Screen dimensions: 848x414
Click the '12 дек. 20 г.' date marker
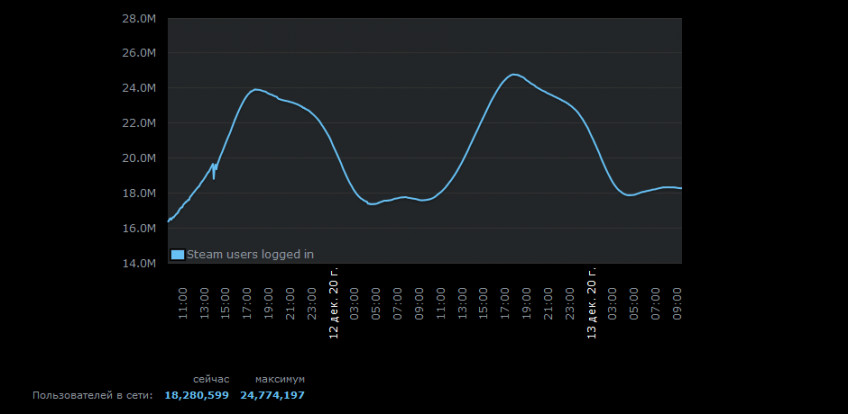[x=334, y=303]
